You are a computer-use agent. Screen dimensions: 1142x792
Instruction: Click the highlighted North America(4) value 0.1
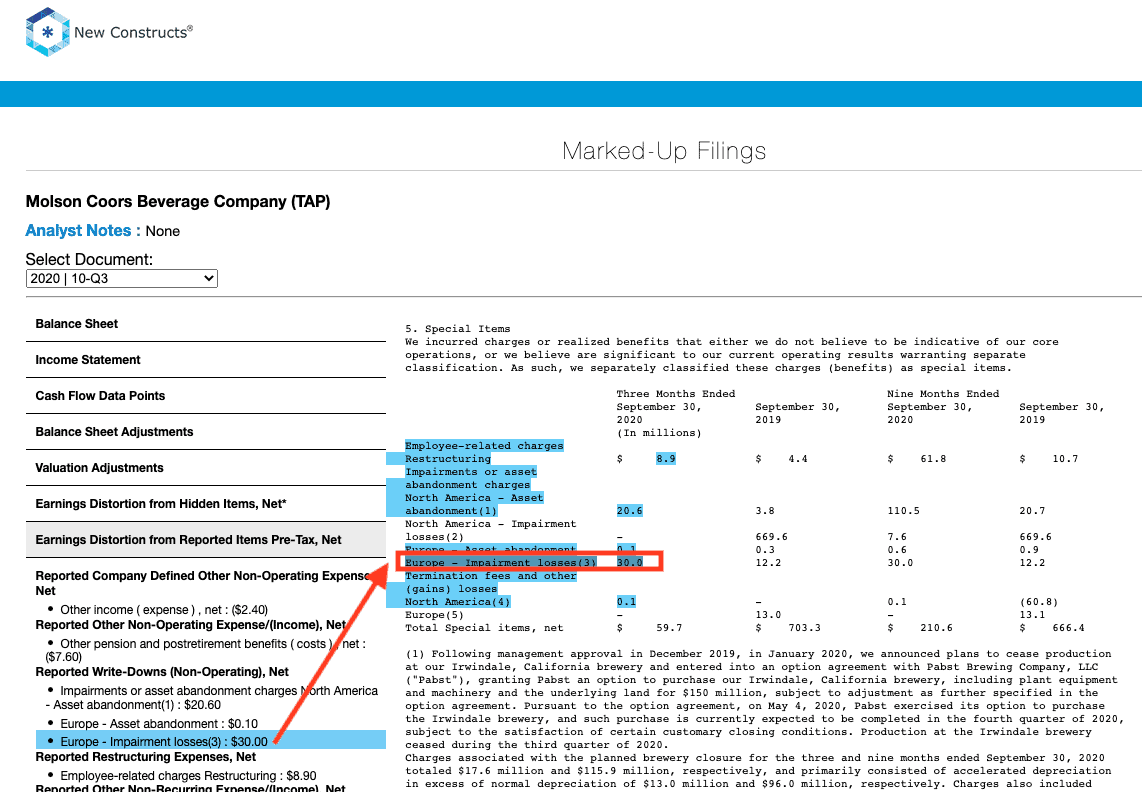[x=626, y=603]
